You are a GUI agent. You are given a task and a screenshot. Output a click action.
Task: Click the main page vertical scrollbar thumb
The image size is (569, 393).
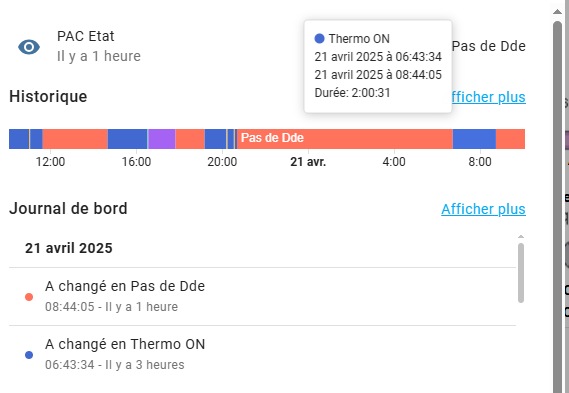(x=557, y=207)
